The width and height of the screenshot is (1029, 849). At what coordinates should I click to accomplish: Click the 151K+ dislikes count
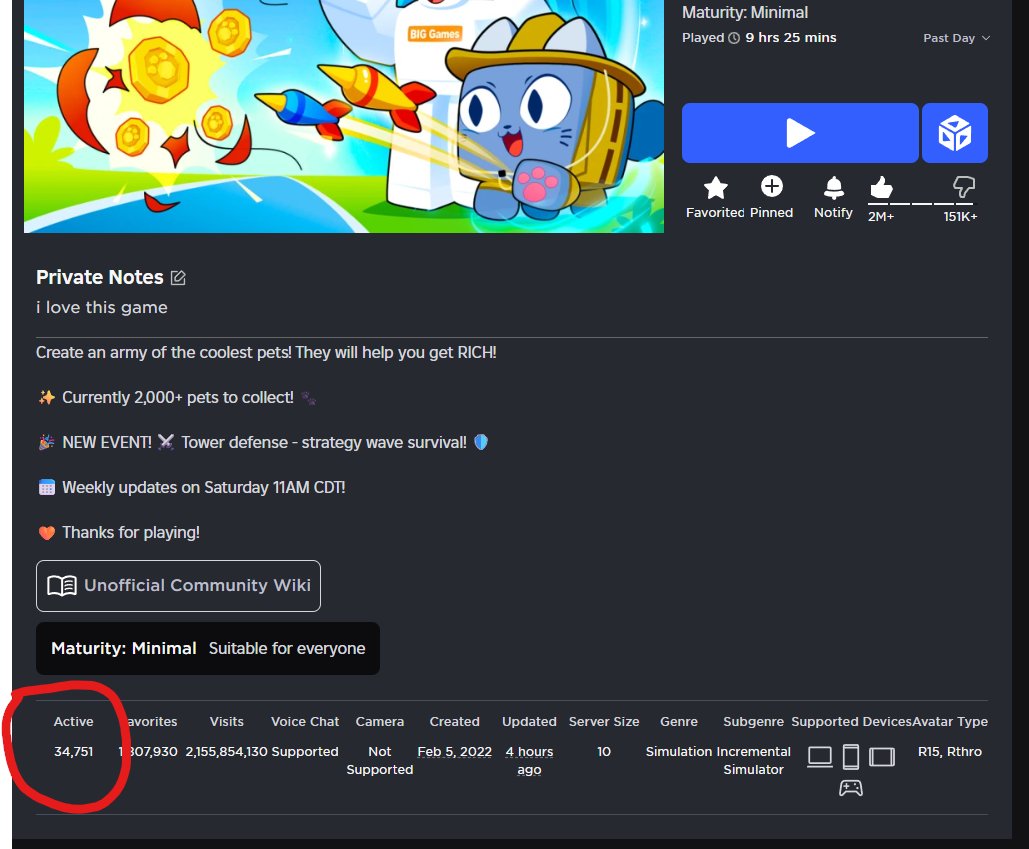pos(960,217)
